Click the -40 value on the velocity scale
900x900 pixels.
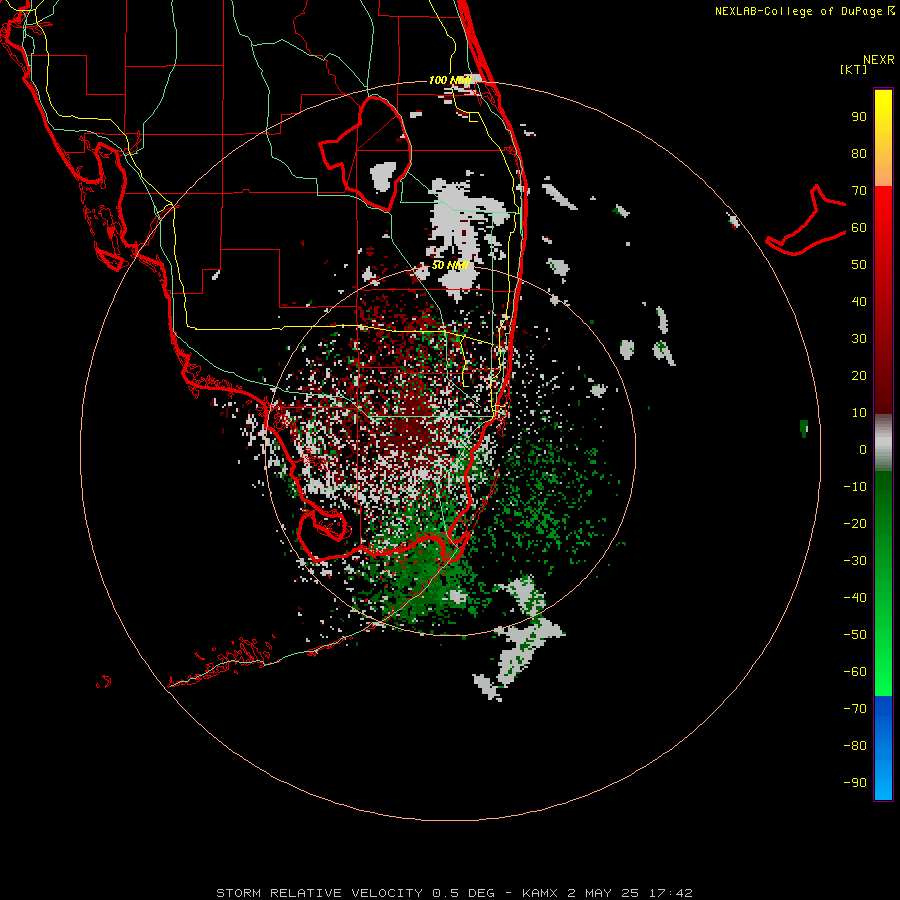(855, 598)
